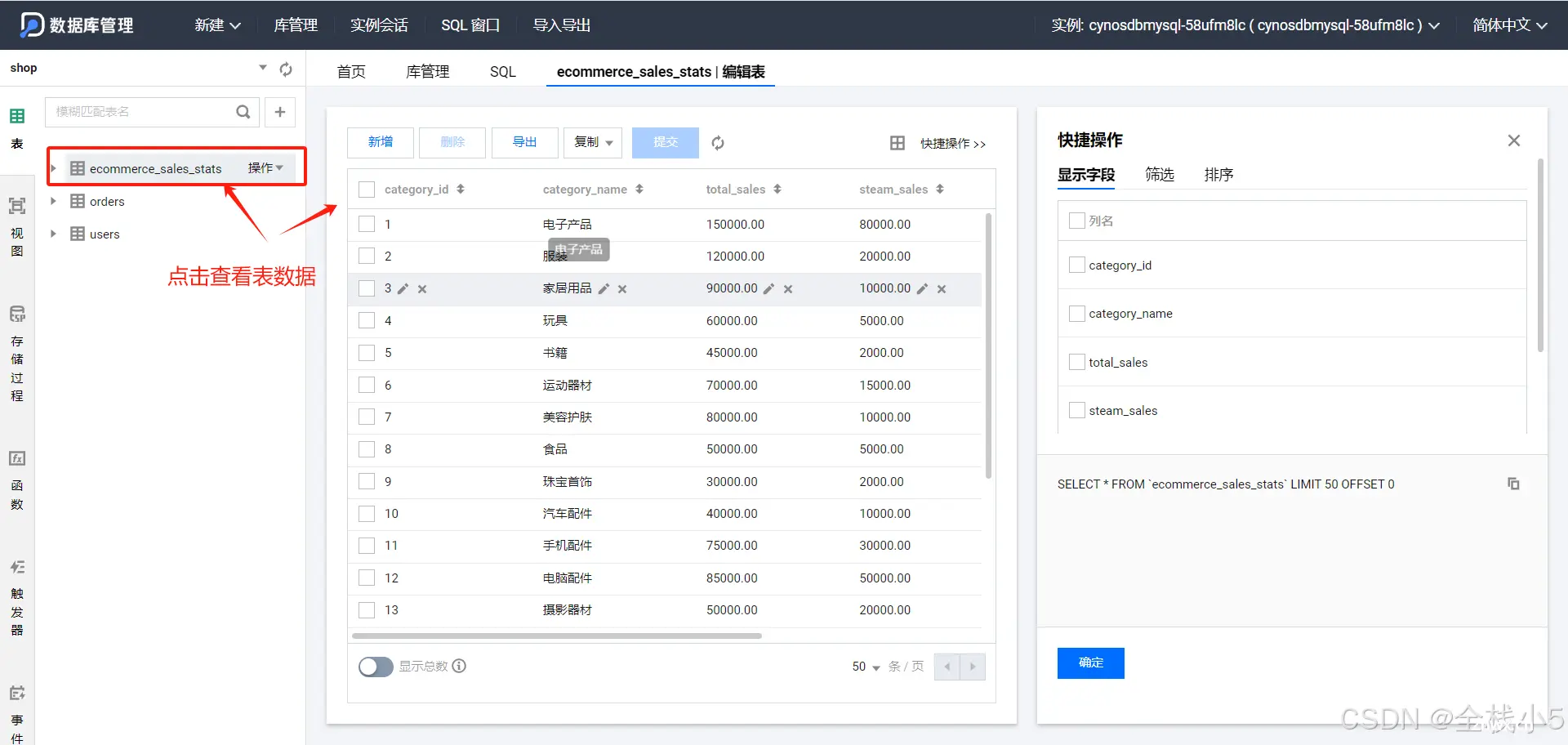Check the row for 电子产品
1568x745 pixels.
click(x=367, y=224)
